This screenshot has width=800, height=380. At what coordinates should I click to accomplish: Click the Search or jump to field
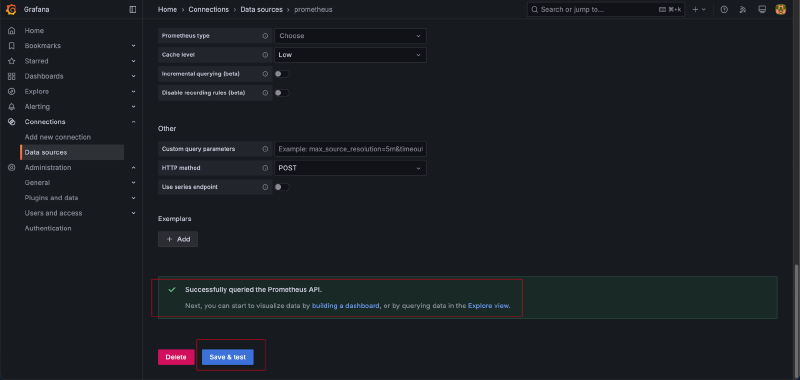[x=606, y=9]
